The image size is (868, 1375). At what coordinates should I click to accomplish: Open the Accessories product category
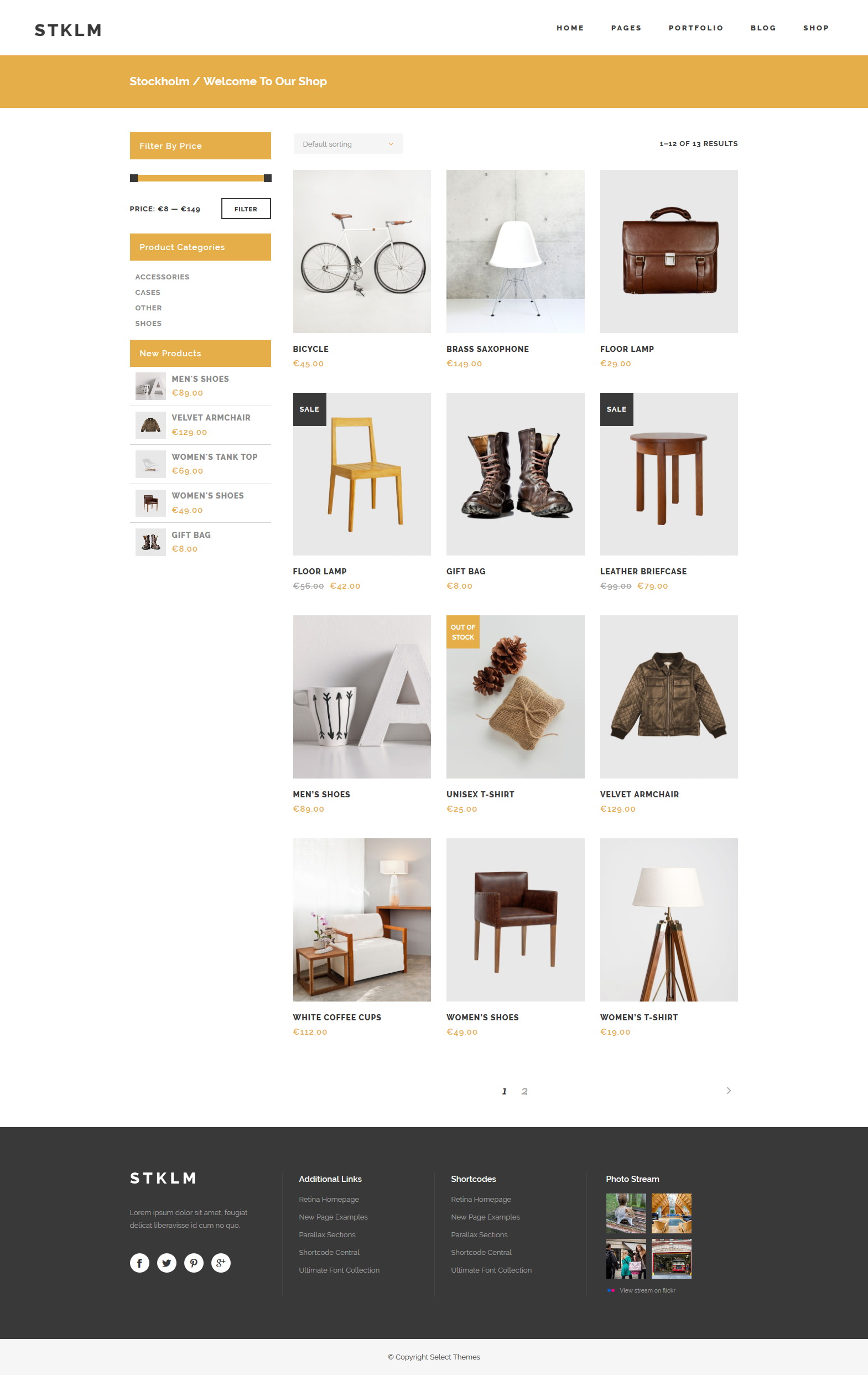coord(162,277)
